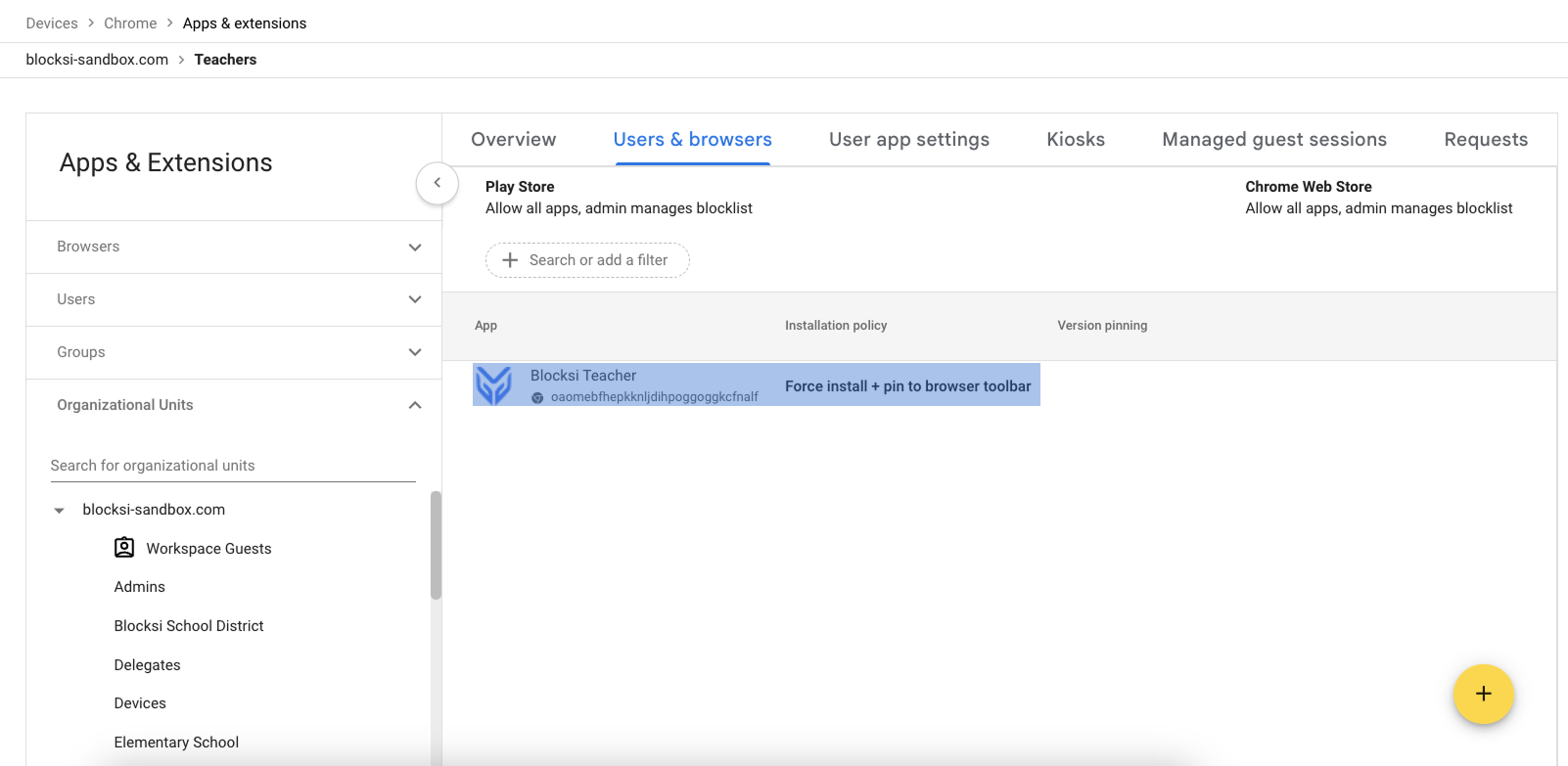This screenshot has height=766, width=1568.
Task: Collapse the Apps & Extensions side panel
Action: [438, 183]
